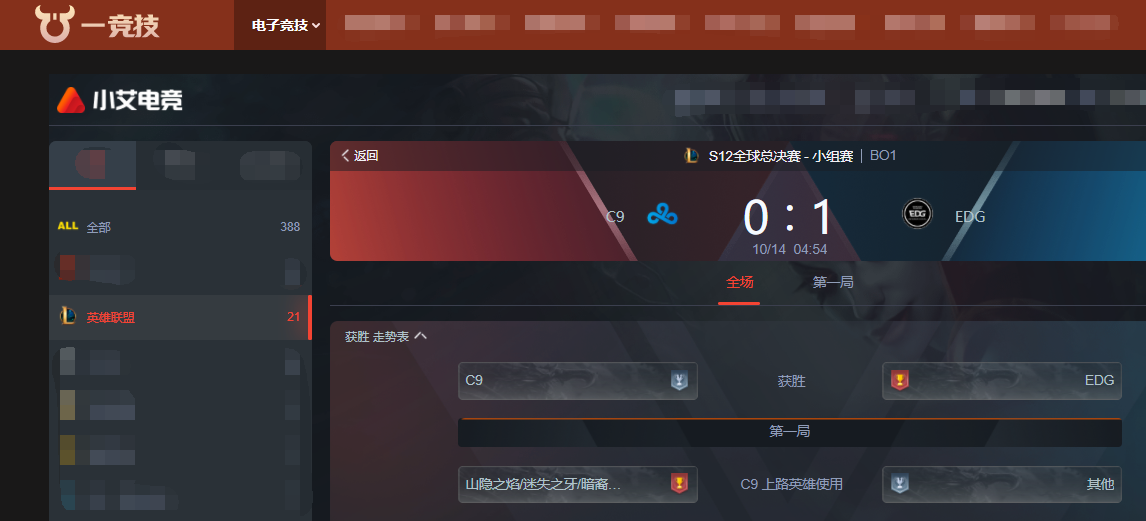Select 全部 category showing 388
This screenshot has width=1146, height=521.
click(x=179, y=227)
